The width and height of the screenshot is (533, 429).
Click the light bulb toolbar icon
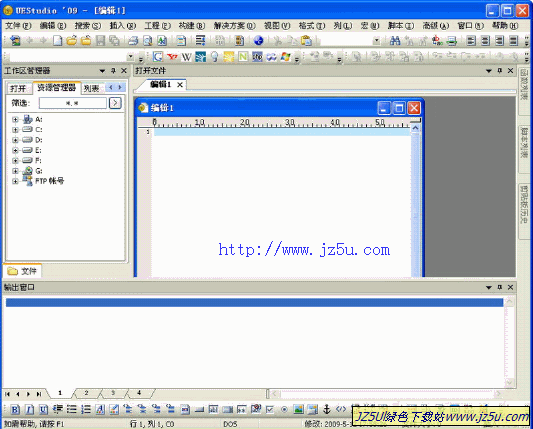click(214, 56)
